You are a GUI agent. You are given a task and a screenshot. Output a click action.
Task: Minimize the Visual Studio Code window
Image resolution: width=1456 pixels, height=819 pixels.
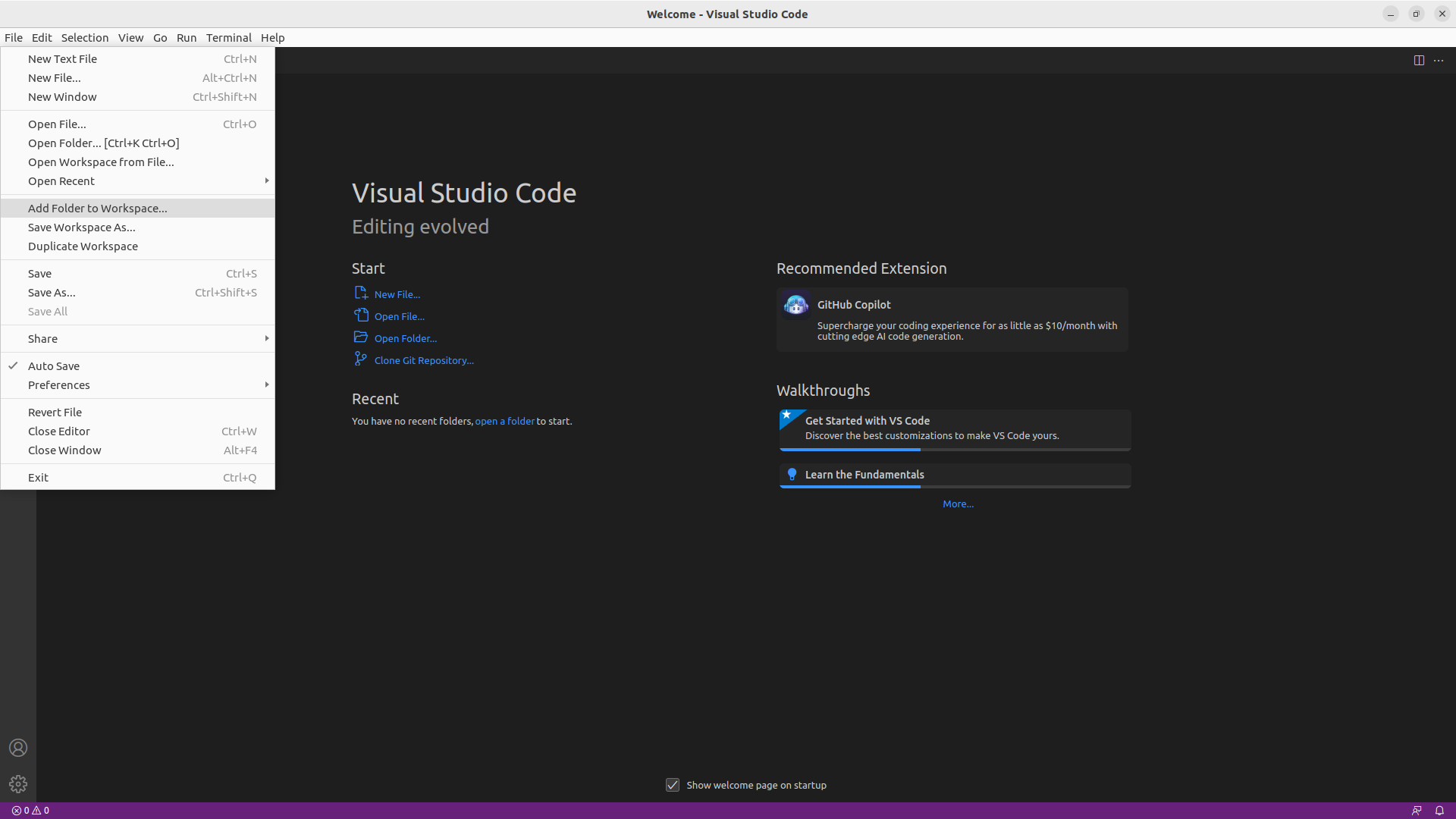pos(1391,14)
